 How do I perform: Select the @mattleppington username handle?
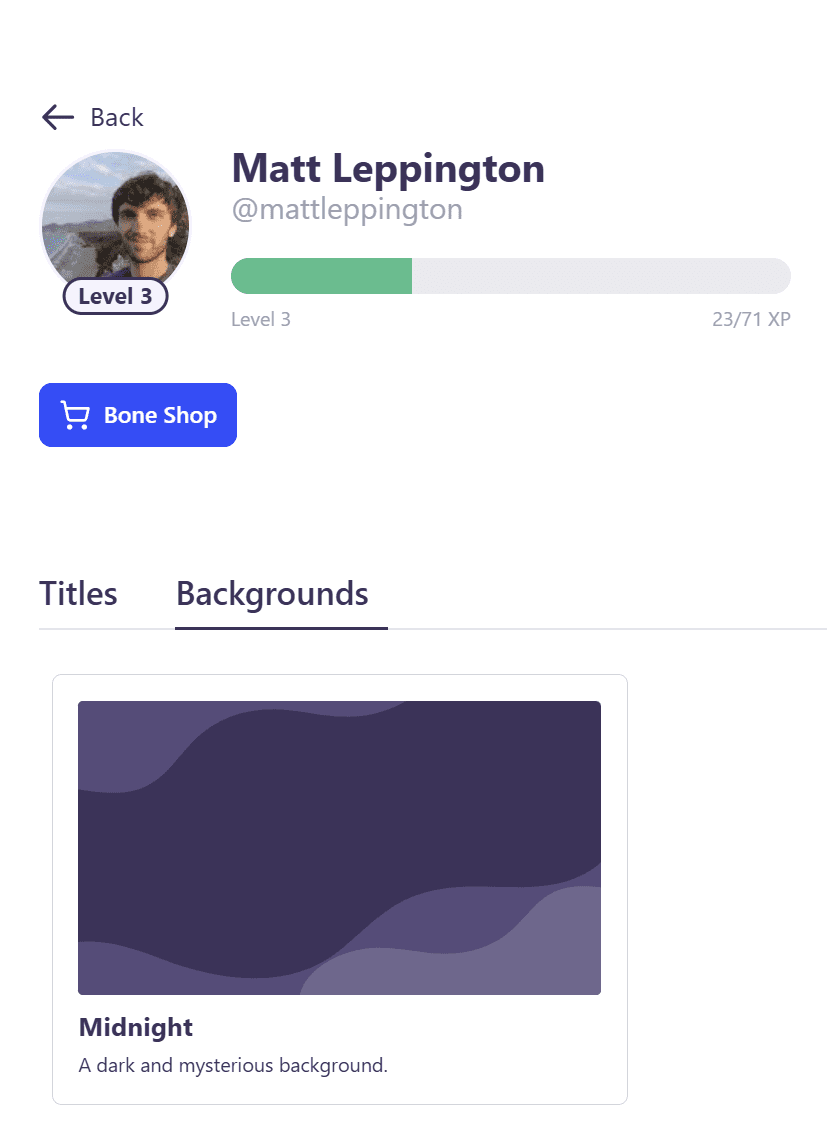347,210
